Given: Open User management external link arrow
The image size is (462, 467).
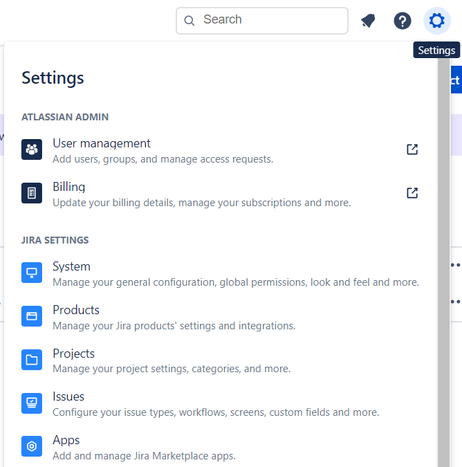Looking at the screenshot, I should (412, 149).
